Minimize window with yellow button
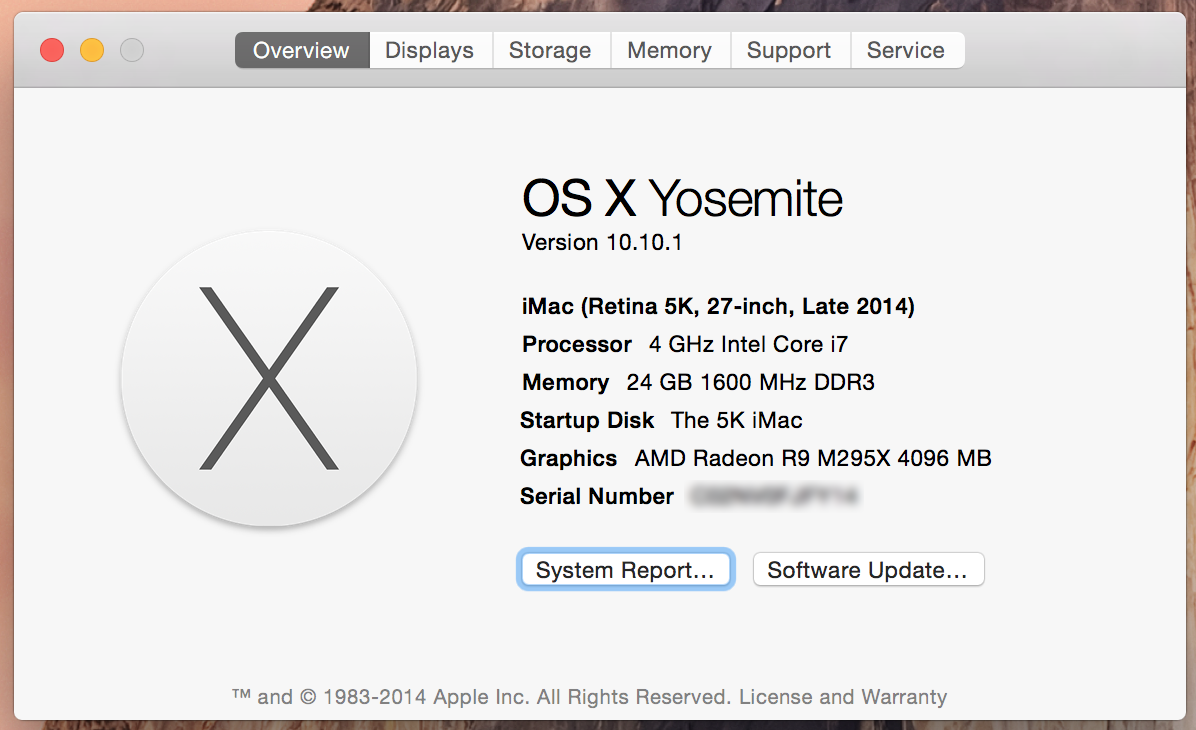The height and width of the screenshot is (730, 1196). point(92,50)
